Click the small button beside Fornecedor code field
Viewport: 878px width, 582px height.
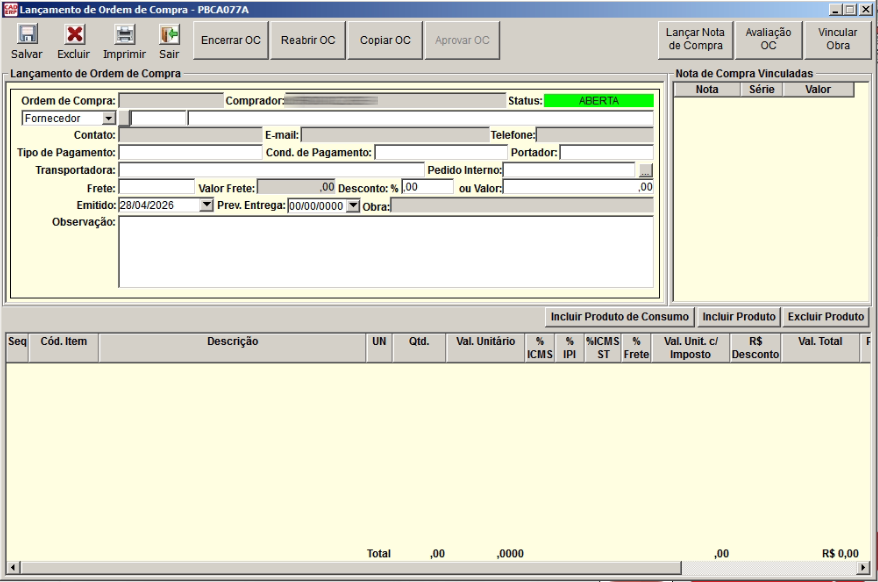[124, 118]
